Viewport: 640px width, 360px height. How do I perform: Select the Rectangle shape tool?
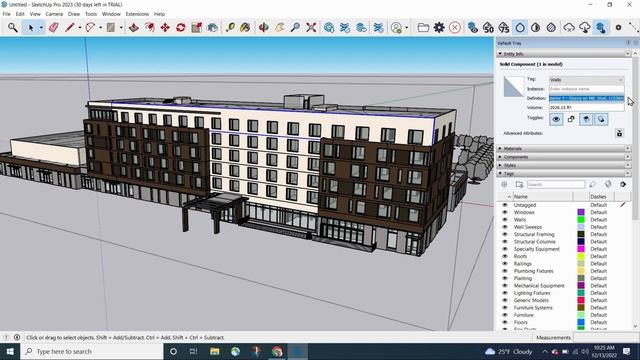[x=111, y=27]
